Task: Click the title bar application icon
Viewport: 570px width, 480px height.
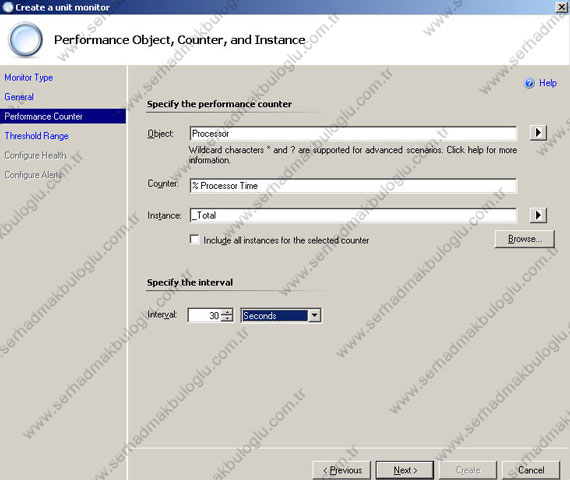Action: coord(7,7)
